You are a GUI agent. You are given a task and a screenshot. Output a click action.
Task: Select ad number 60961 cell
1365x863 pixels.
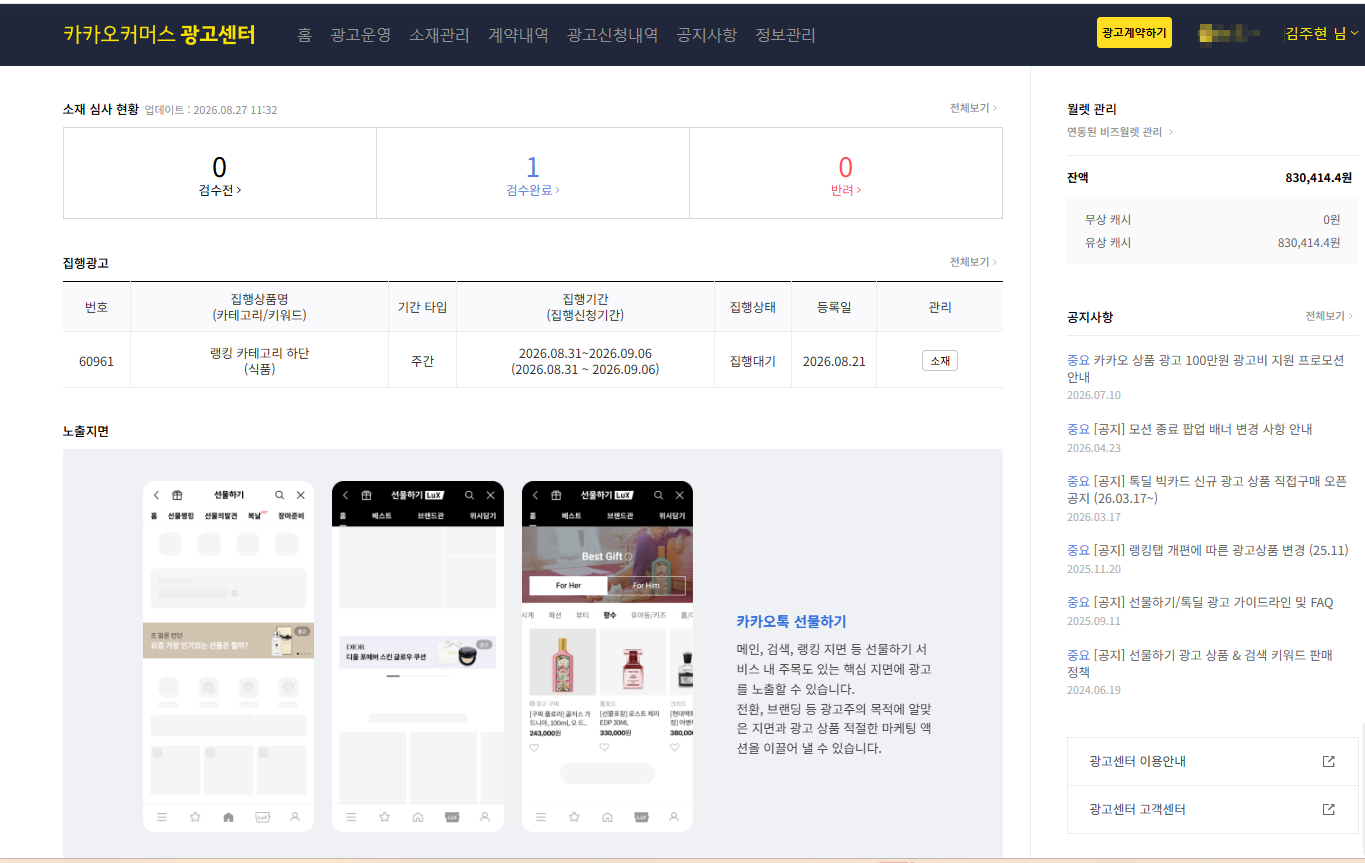[x=96, y=361]
